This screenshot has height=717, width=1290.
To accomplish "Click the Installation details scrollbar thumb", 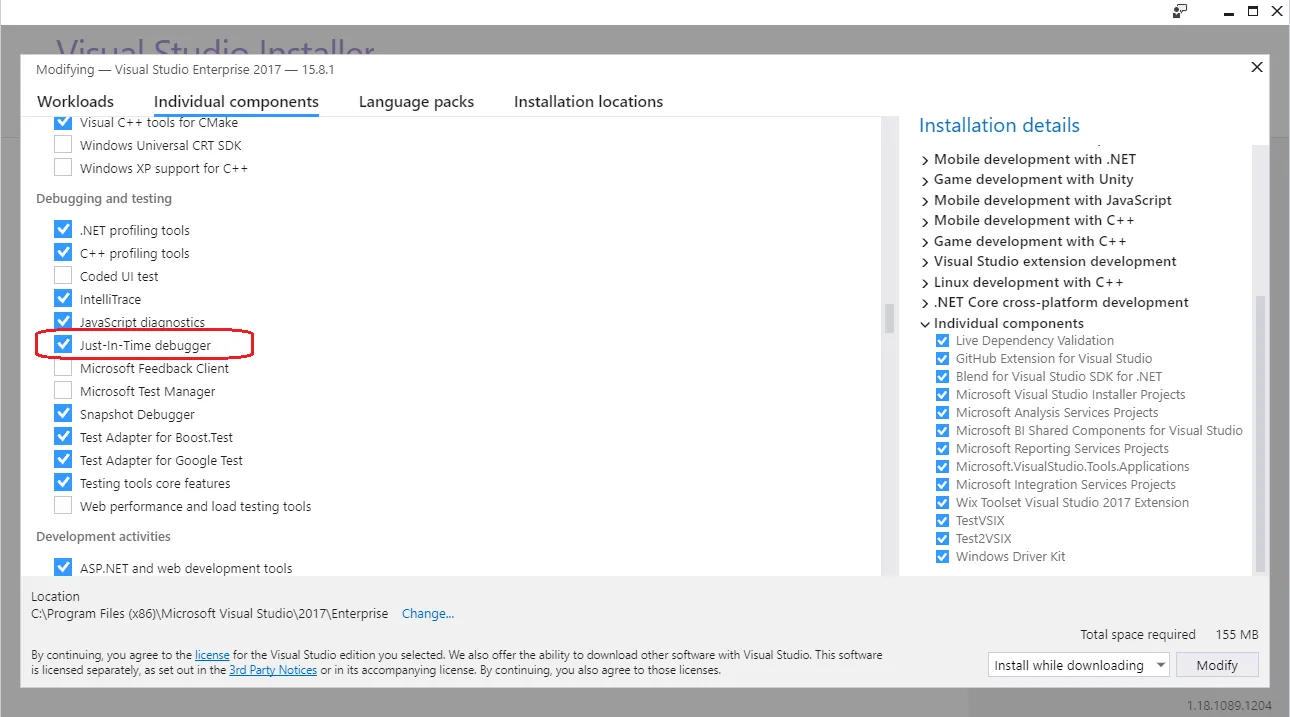I will [x=1260, y=433].
